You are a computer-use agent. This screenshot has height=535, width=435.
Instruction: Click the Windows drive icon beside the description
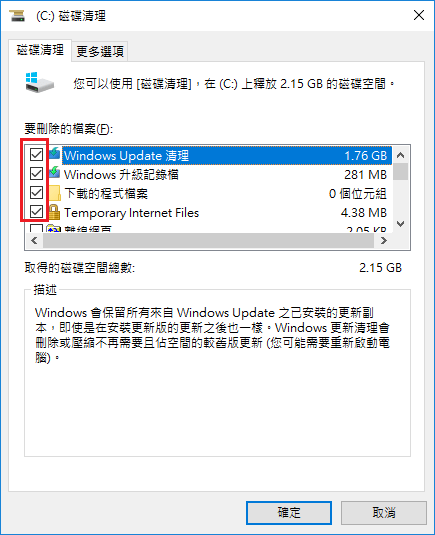click(x=40, y=82)
